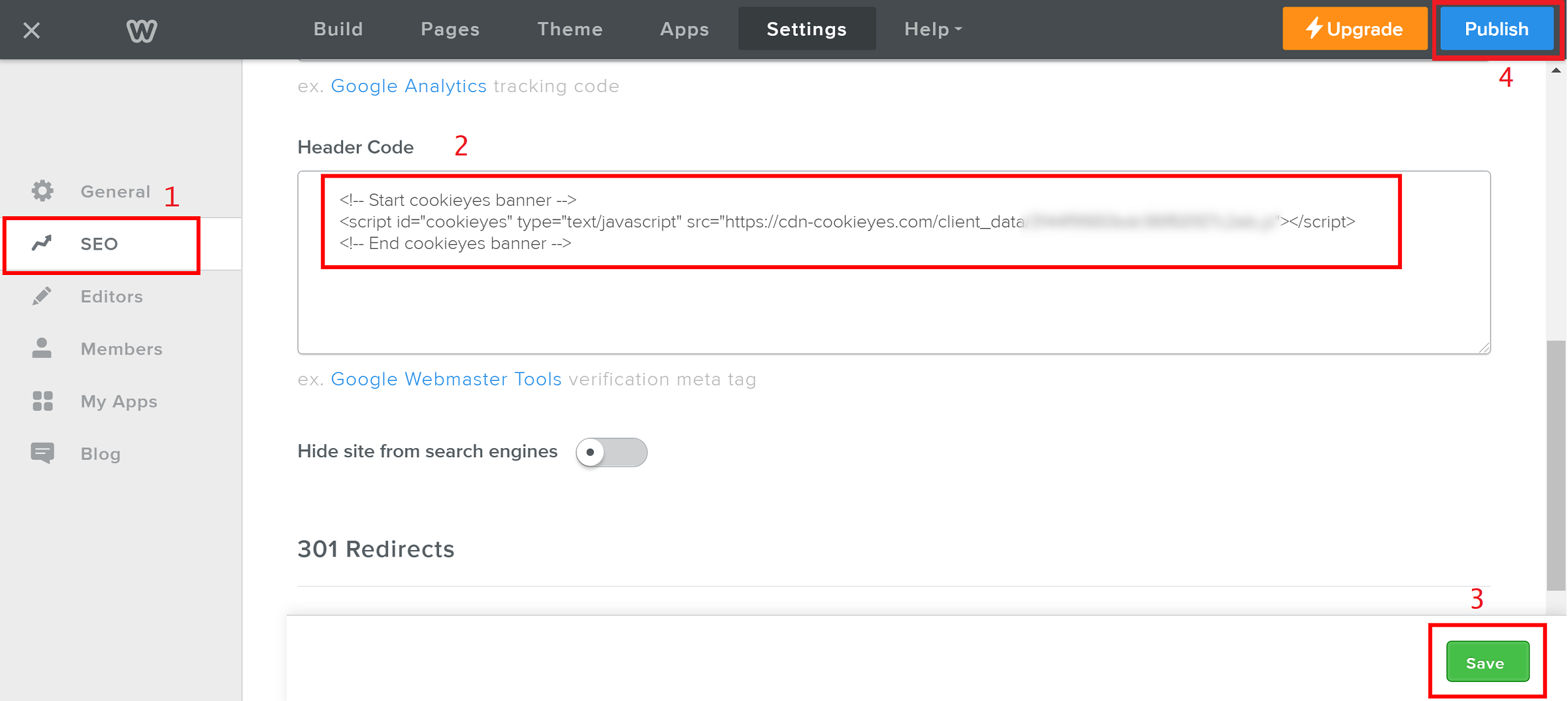Open Editors settings section
This screenshot has height=701, width=1568.
[121, 297]
